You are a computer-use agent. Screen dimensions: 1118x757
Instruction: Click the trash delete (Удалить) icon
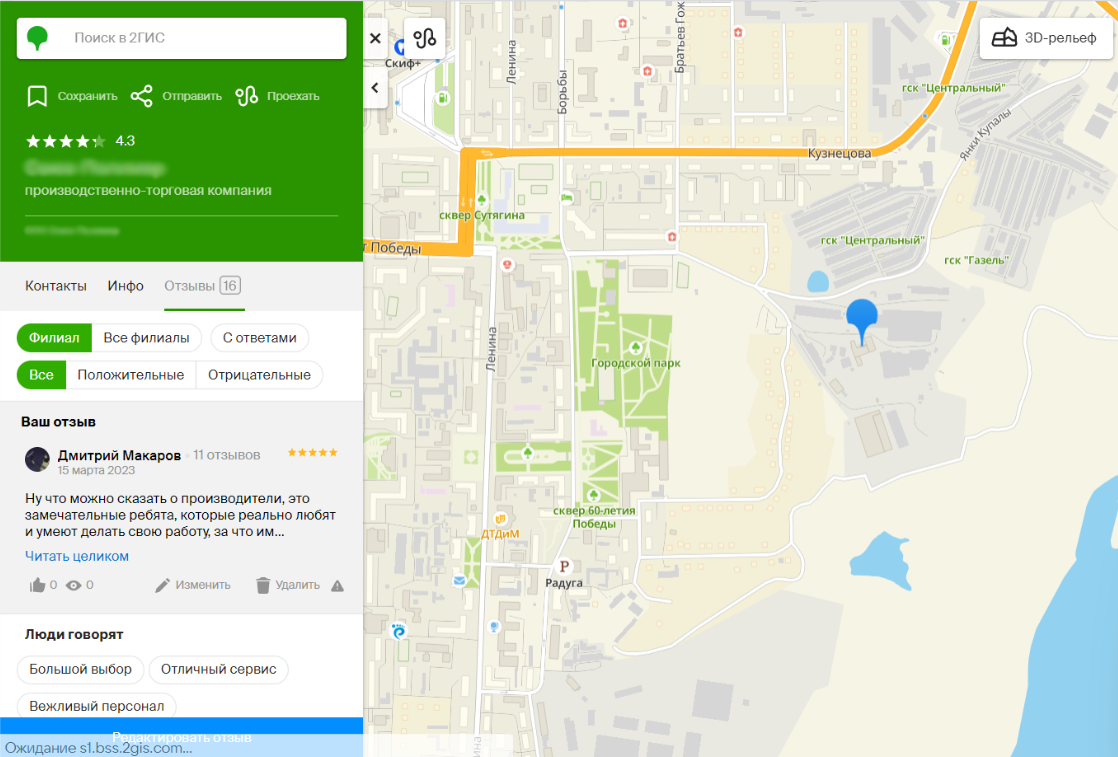pyautogui.click(x=263, y=585)
